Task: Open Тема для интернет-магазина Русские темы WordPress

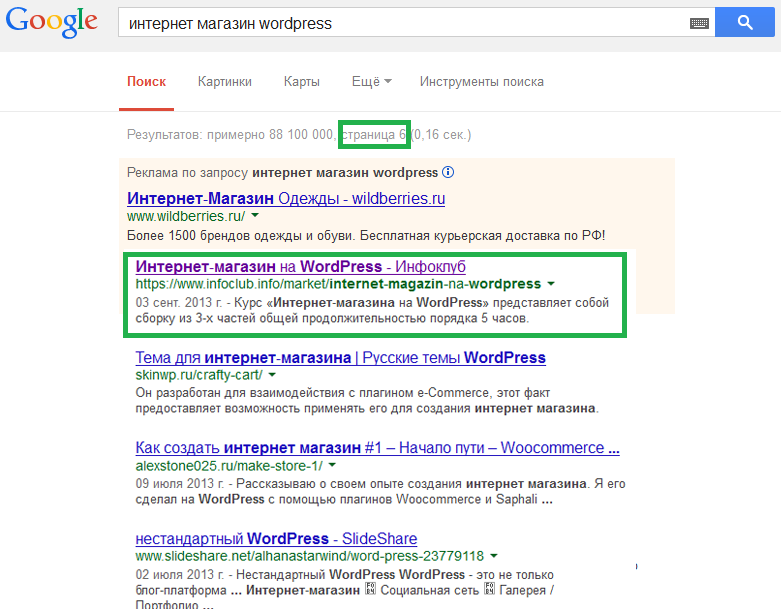Action: [x=341, y=358]
